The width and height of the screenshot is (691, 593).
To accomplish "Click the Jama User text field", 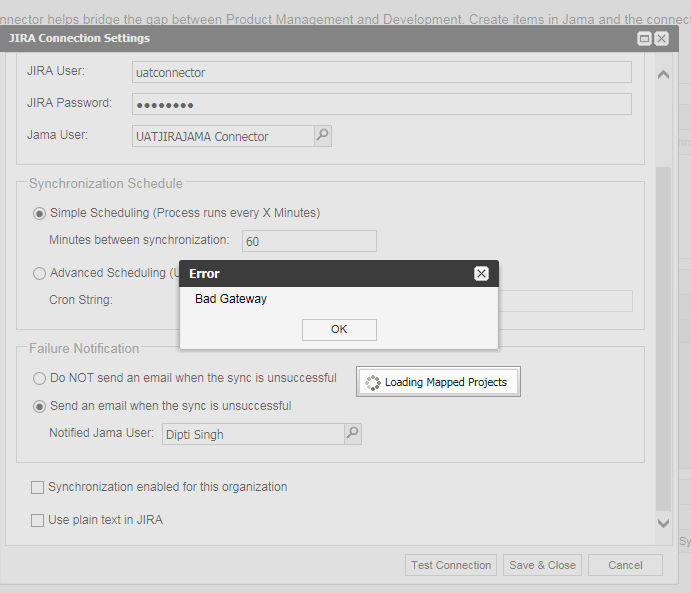I will point(223,136).
